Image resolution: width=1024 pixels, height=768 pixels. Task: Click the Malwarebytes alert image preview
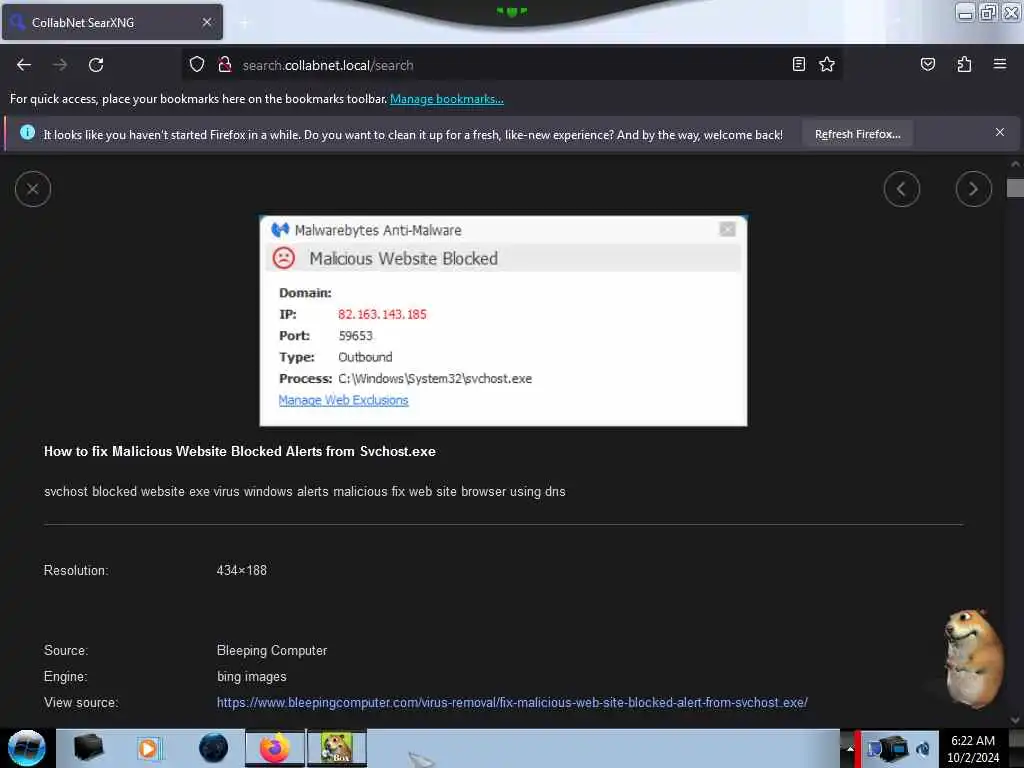pyautogui.click(x=503, y=321)
